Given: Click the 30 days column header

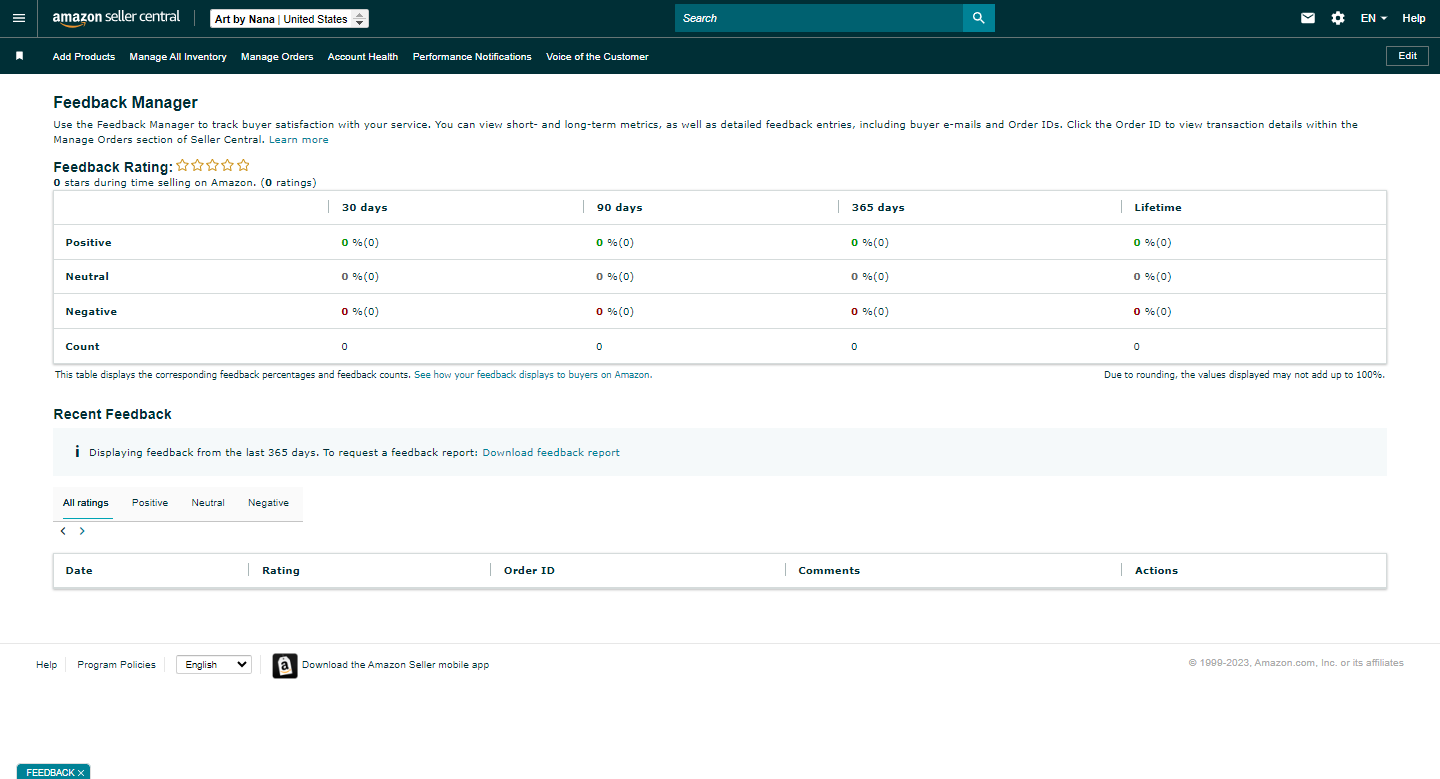Looking at the screenshot, I should 365,208.
